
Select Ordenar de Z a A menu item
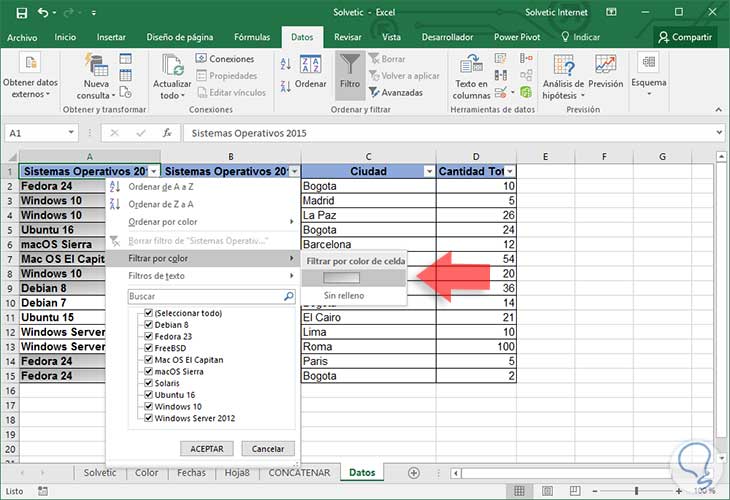point(203,204)
